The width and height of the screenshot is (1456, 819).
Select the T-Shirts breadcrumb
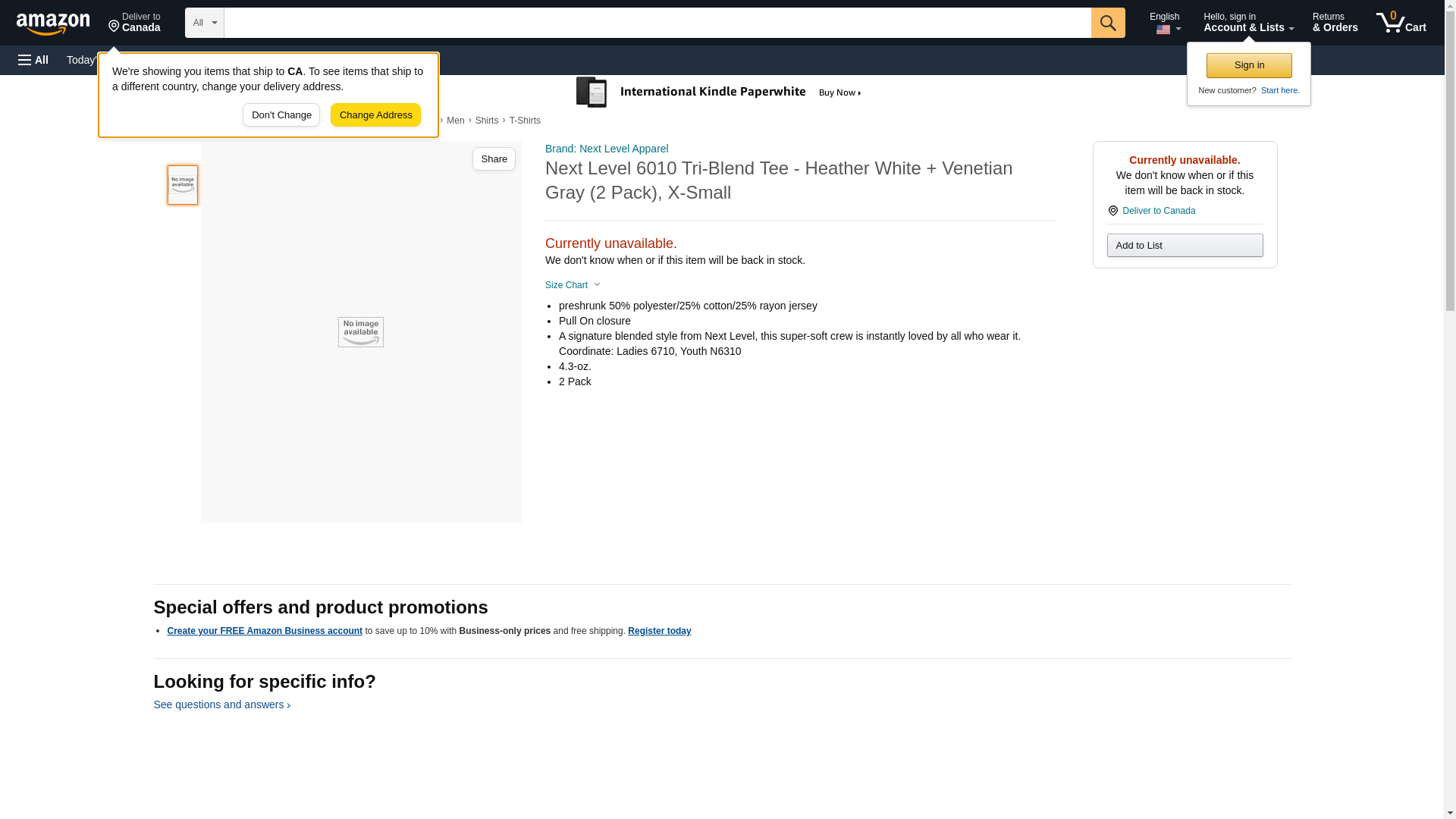tap(525, 121)
